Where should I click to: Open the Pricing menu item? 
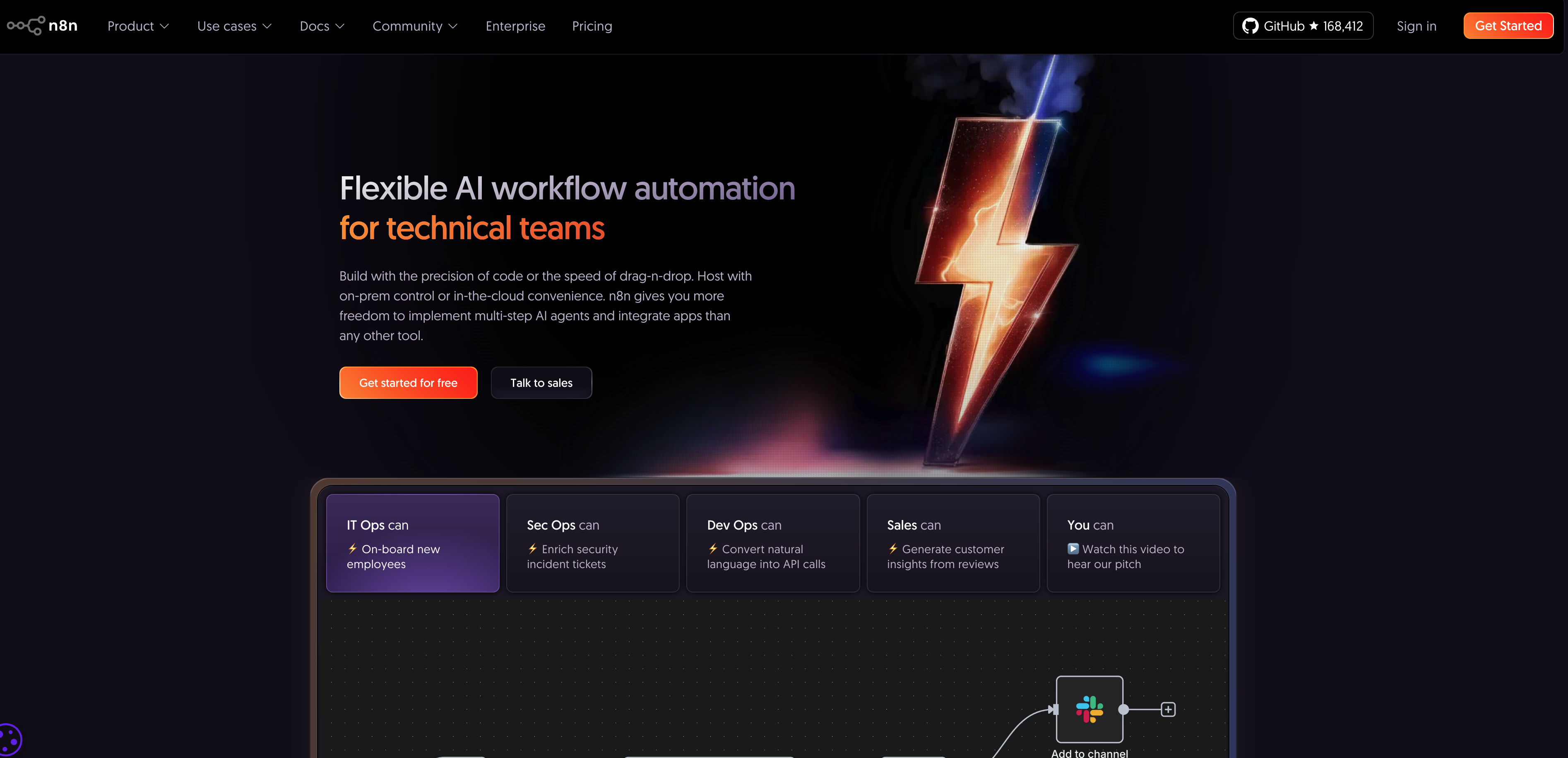click(x=592, y=26)
